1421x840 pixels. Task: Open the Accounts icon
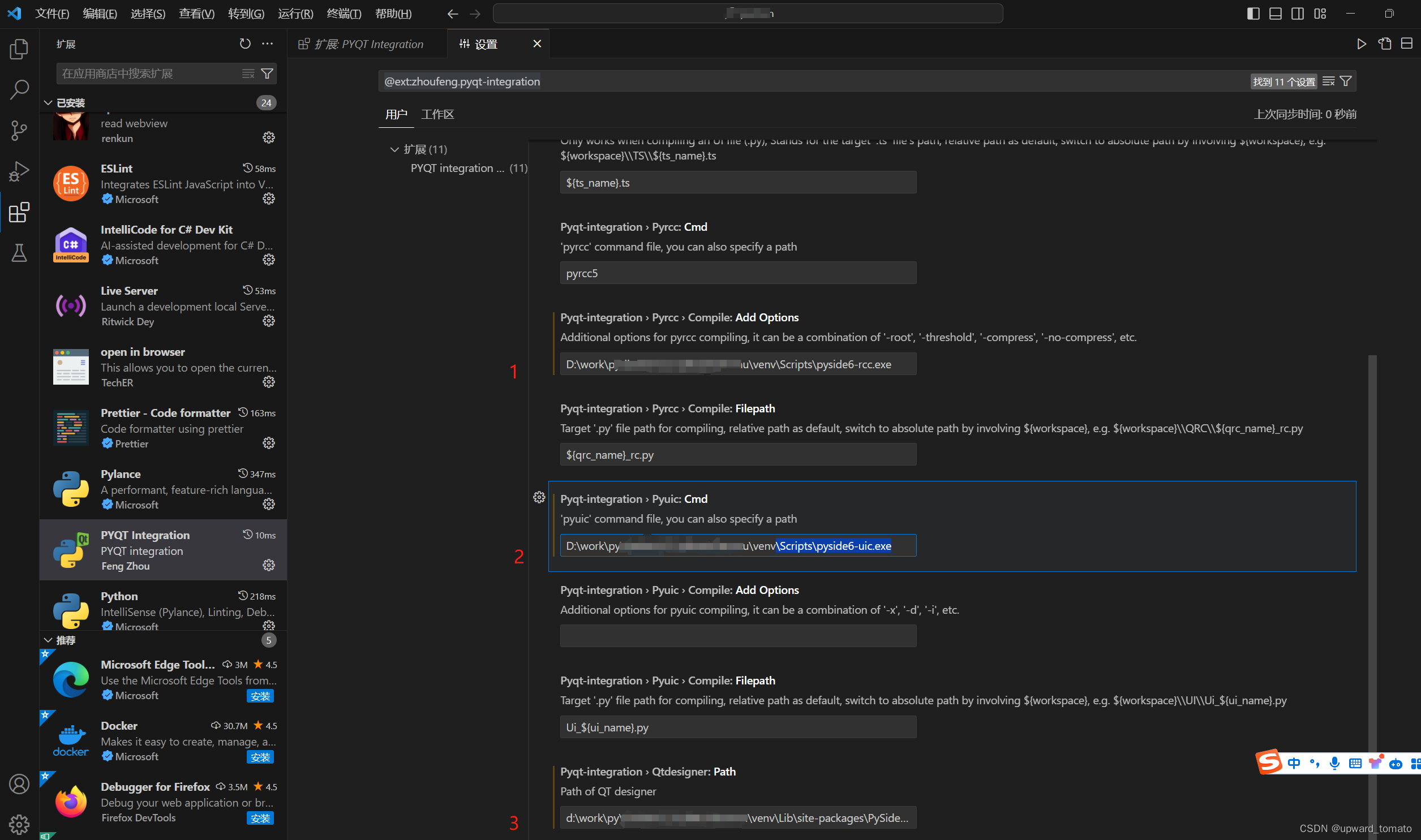coord(19,784)
